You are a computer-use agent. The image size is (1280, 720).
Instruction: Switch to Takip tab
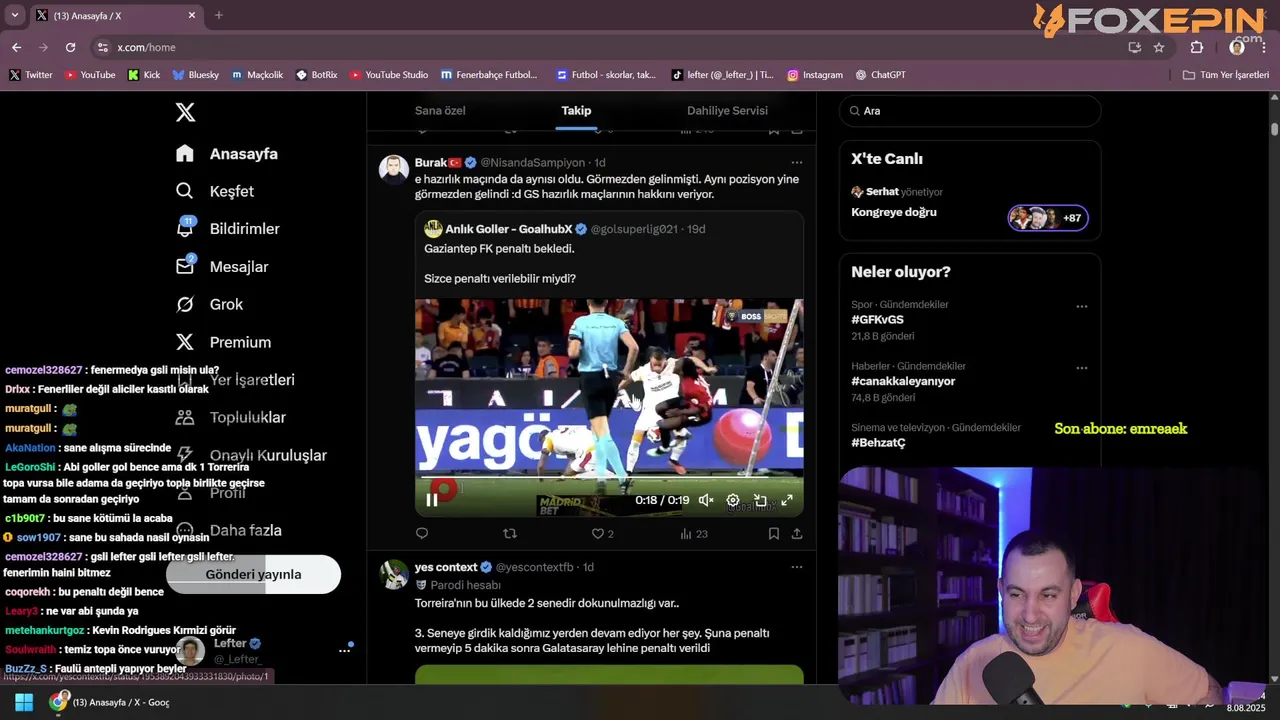pos(576,110)
